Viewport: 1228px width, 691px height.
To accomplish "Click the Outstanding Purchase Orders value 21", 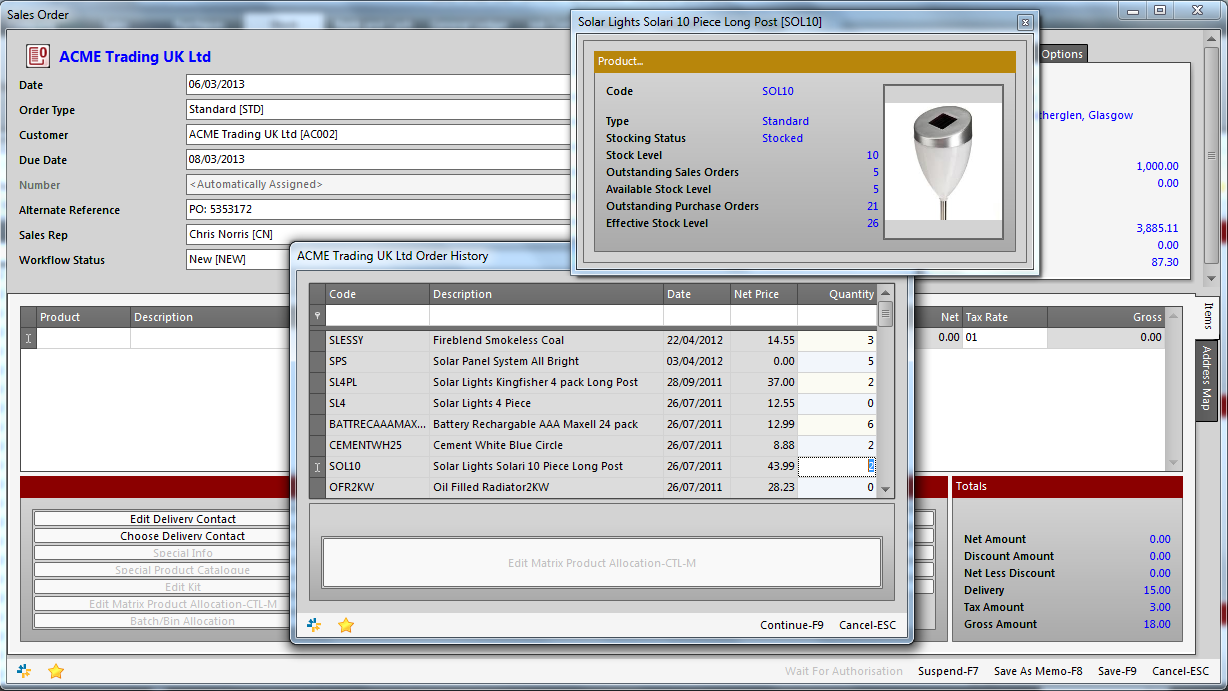I will pos(872,206).
